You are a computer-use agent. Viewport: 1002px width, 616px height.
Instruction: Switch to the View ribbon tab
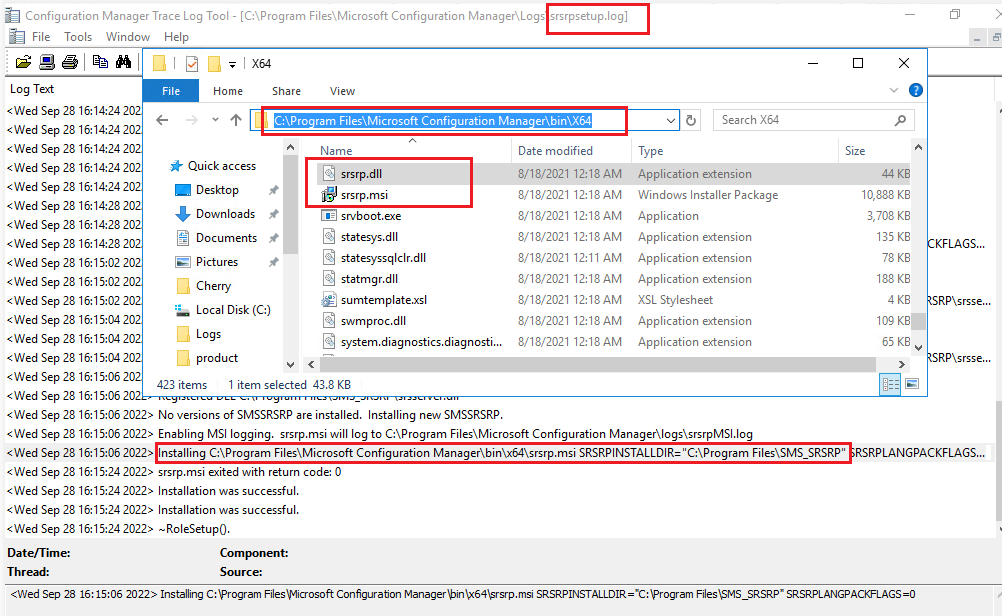[343, 91]
